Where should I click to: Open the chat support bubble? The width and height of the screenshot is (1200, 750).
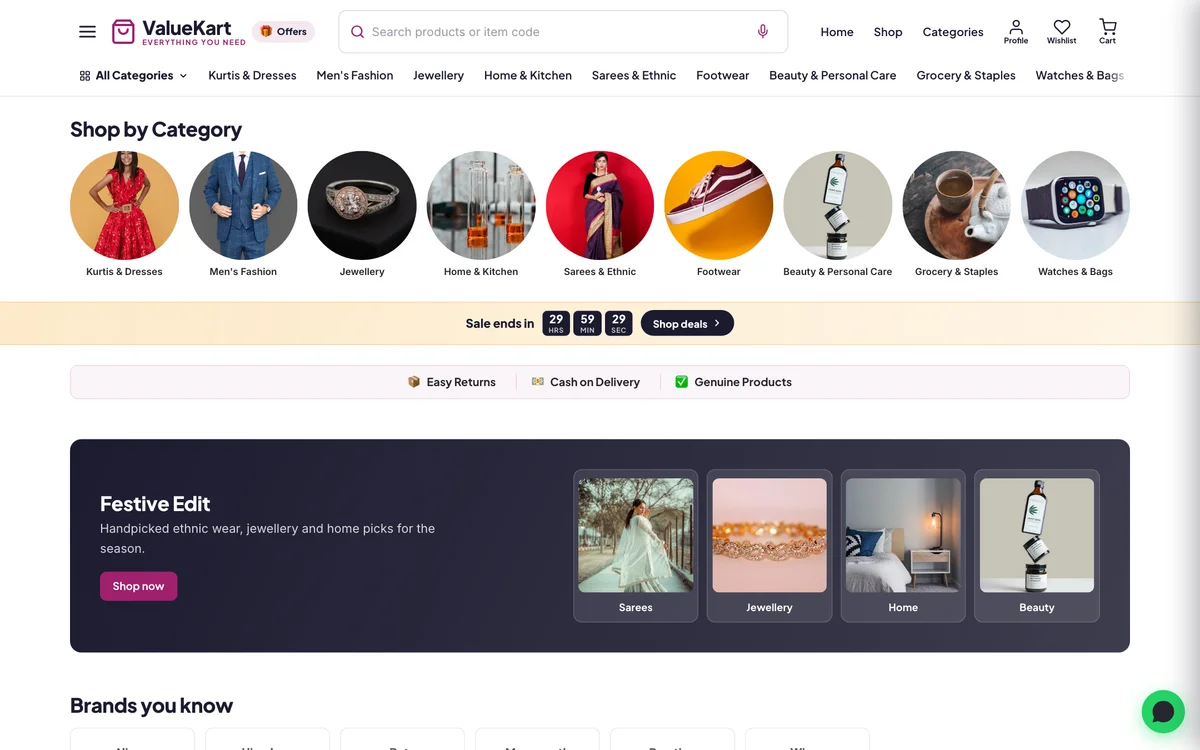pyautogui.click(x=1163, y=712)
